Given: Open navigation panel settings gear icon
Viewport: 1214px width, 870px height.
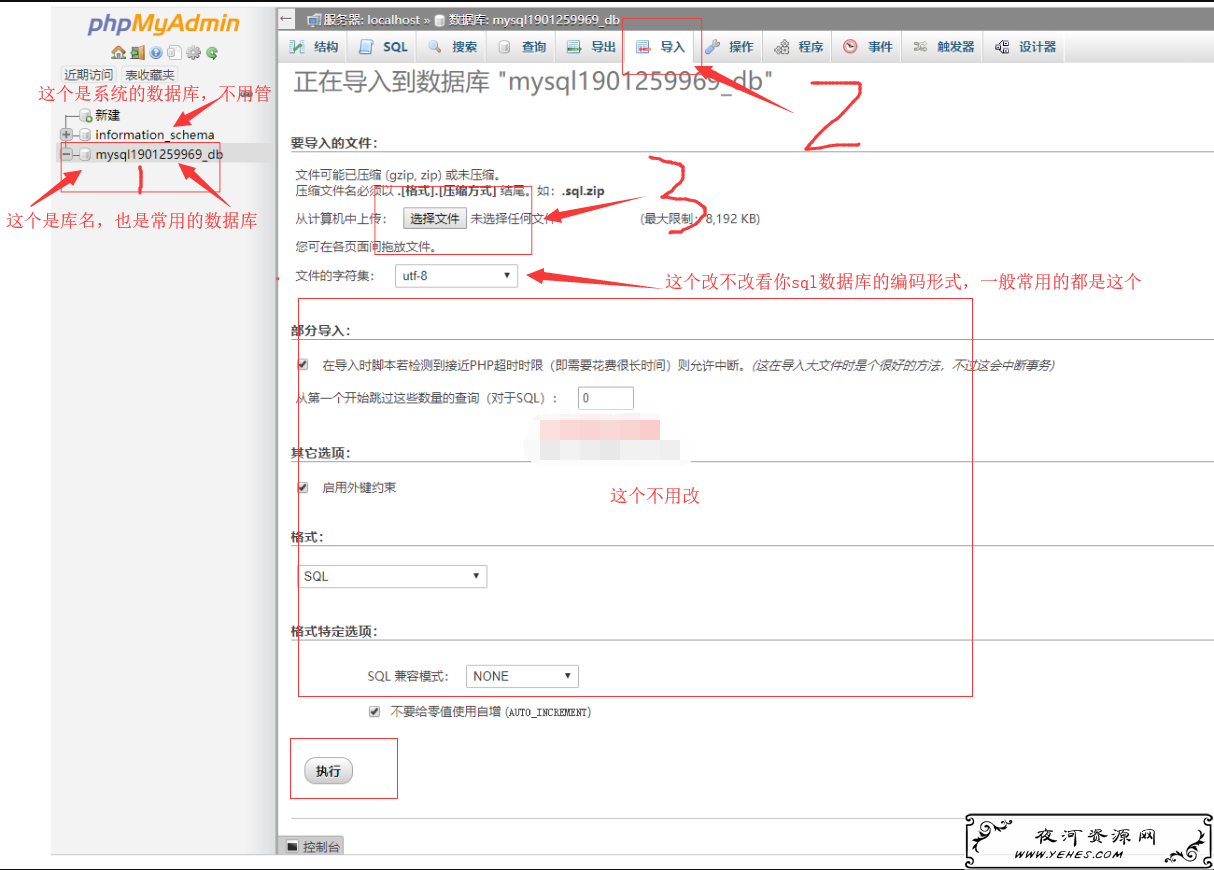Looking at the screenshot, I should click(193, 53).
